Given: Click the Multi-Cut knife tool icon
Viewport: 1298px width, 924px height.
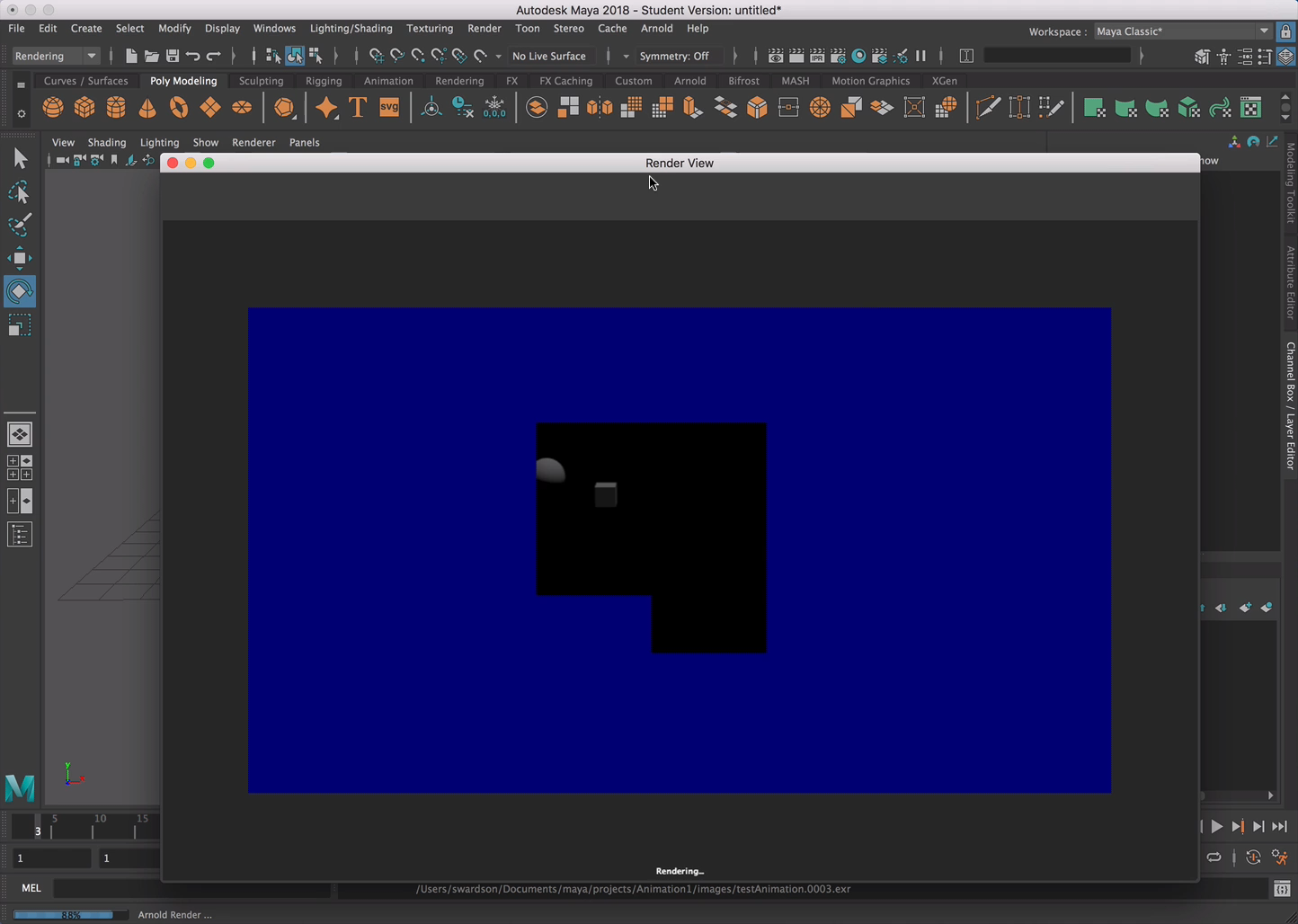Looking at the screenshot, I should 988,108.
